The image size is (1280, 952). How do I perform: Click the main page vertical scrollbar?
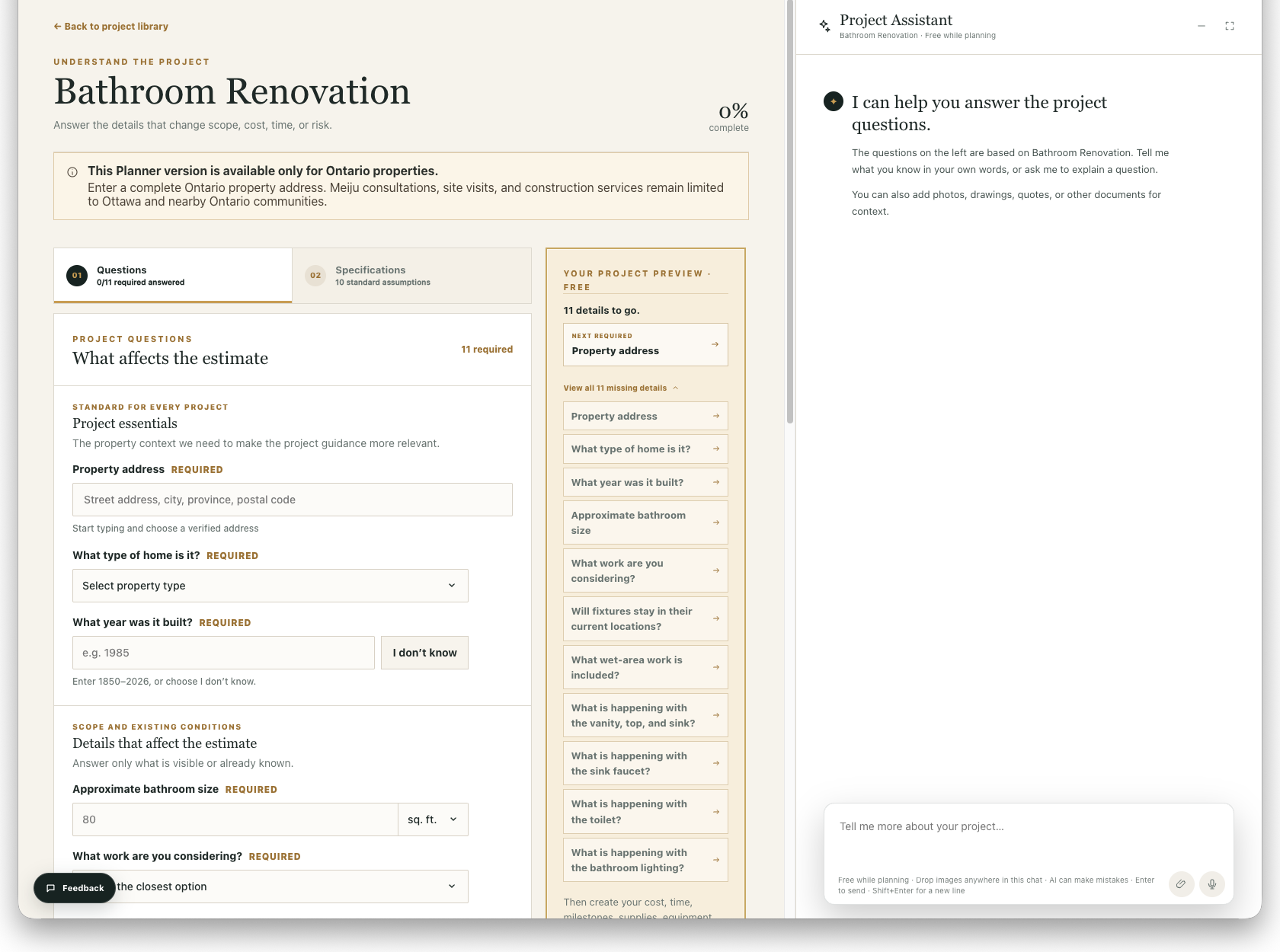pyautogui.click(x=790, y=213)
